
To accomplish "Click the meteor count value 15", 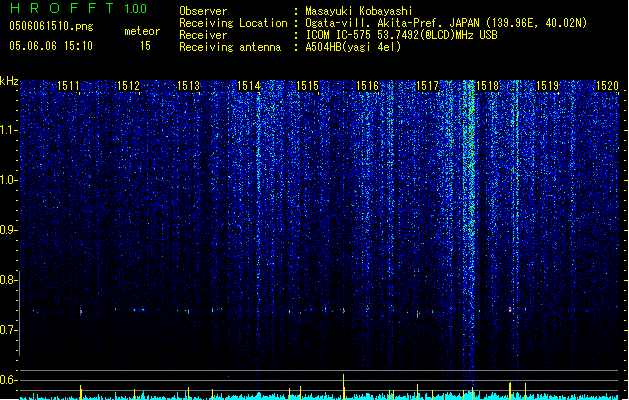I will click(x=145, y=46).
